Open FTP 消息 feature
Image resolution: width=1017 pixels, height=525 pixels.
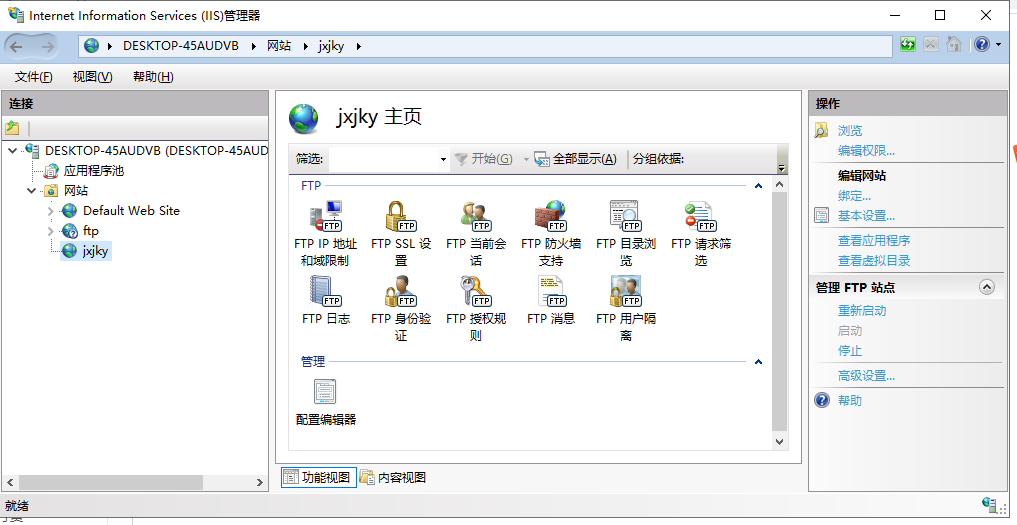click(551, 300)
